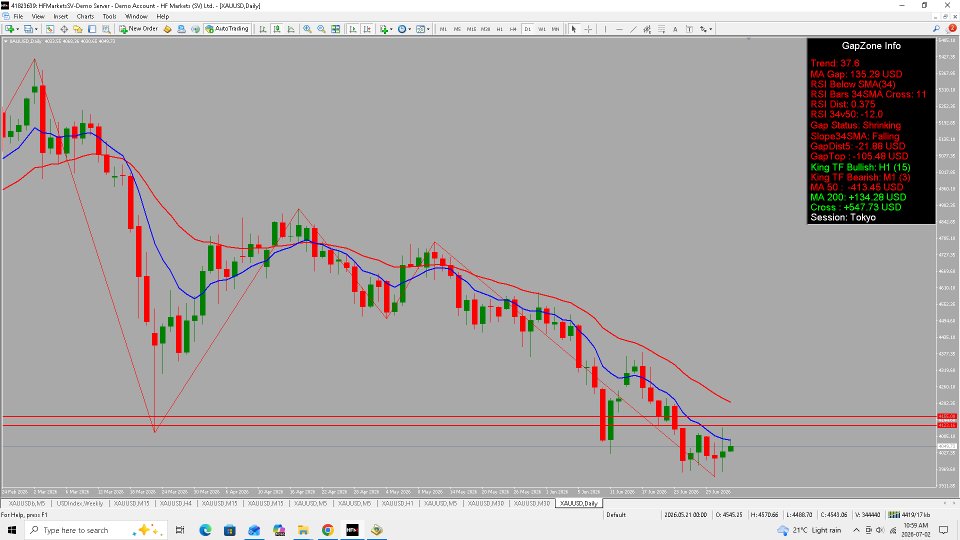The width and height of the screenshot is (960, 540).
Task: Switch to bar chart display
Action: (263, 29)
